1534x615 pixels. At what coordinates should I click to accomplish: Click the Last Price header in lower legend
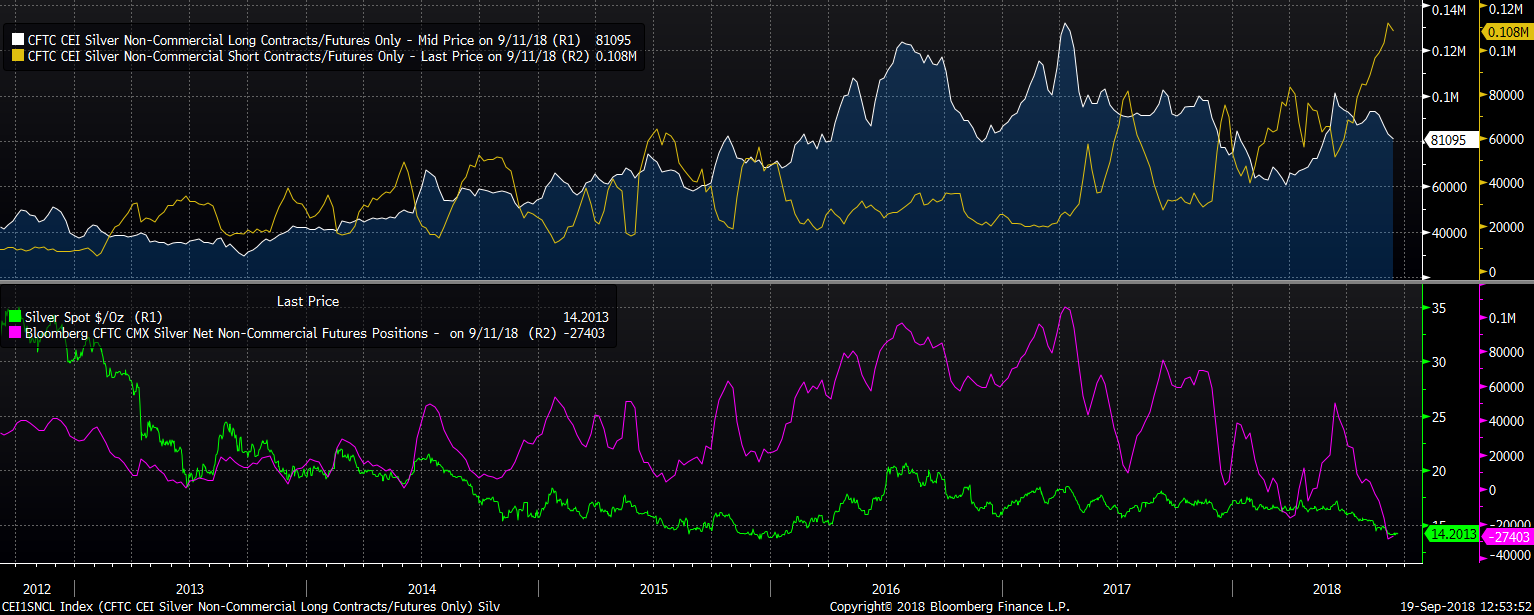(307, 301)
